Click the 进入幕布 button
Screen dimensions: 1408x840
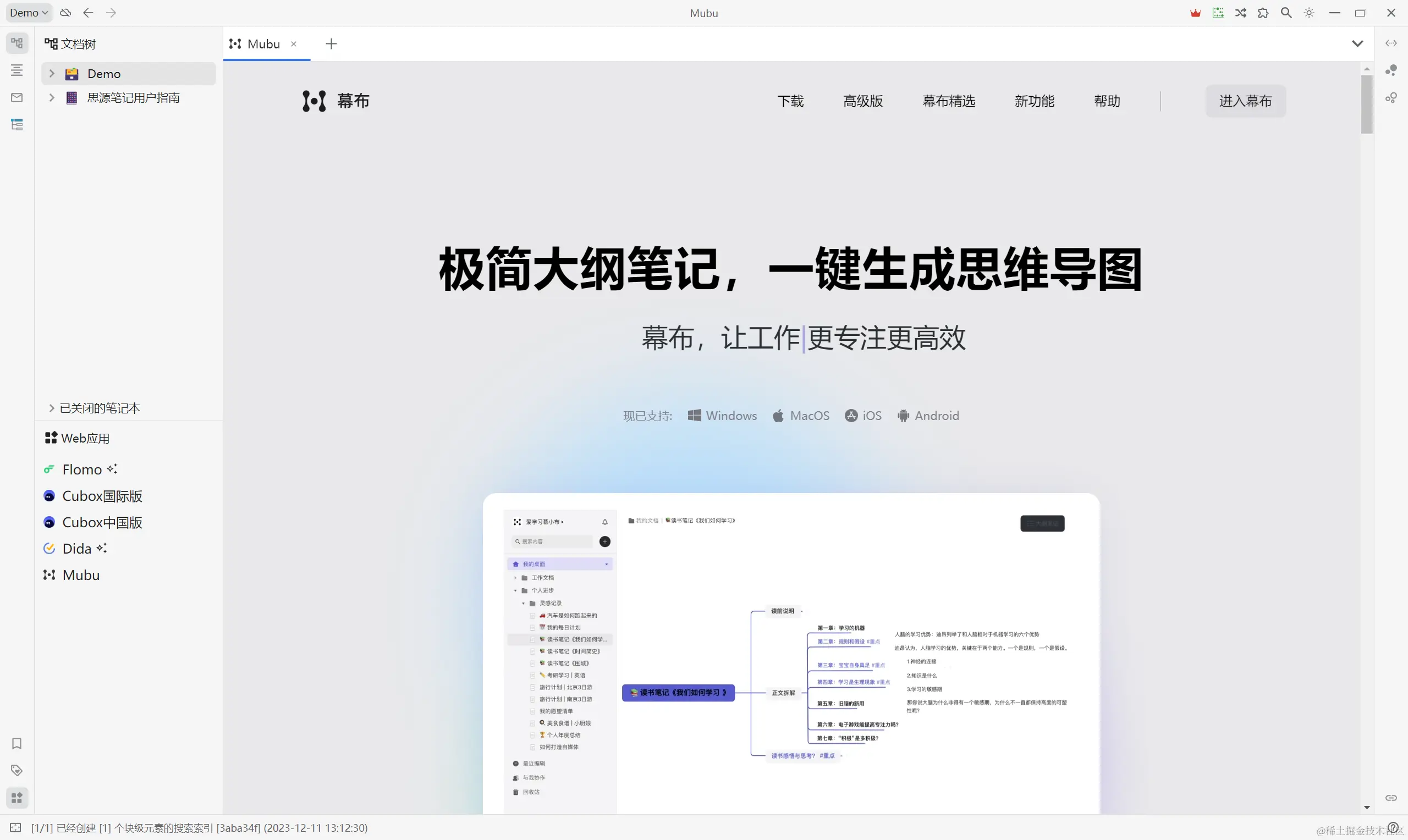click(x=1246, y=101)
